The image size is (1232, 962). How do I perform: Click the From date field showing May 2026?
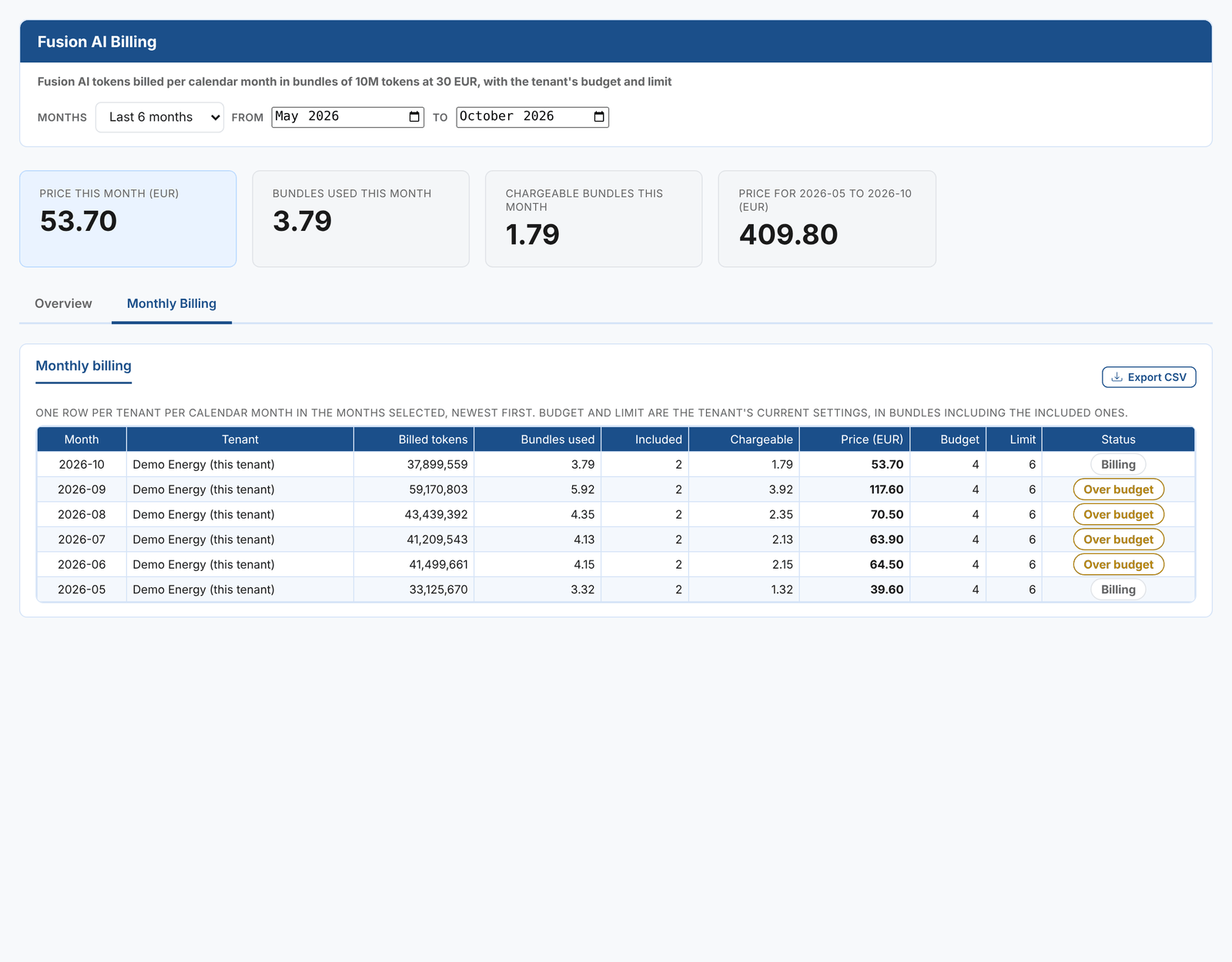click(347, 117)
